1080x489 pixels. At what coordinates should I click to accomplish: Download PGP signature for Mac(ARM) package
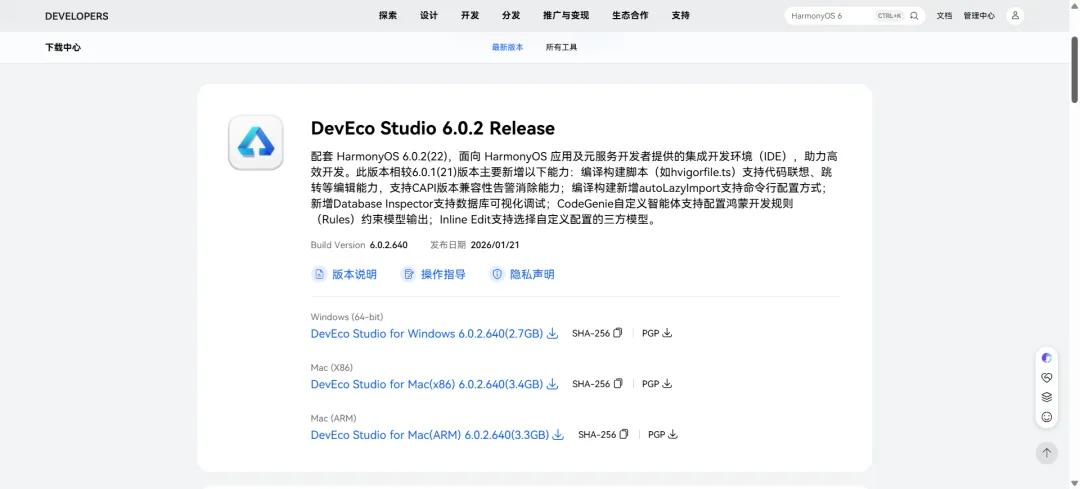(673, 435)
